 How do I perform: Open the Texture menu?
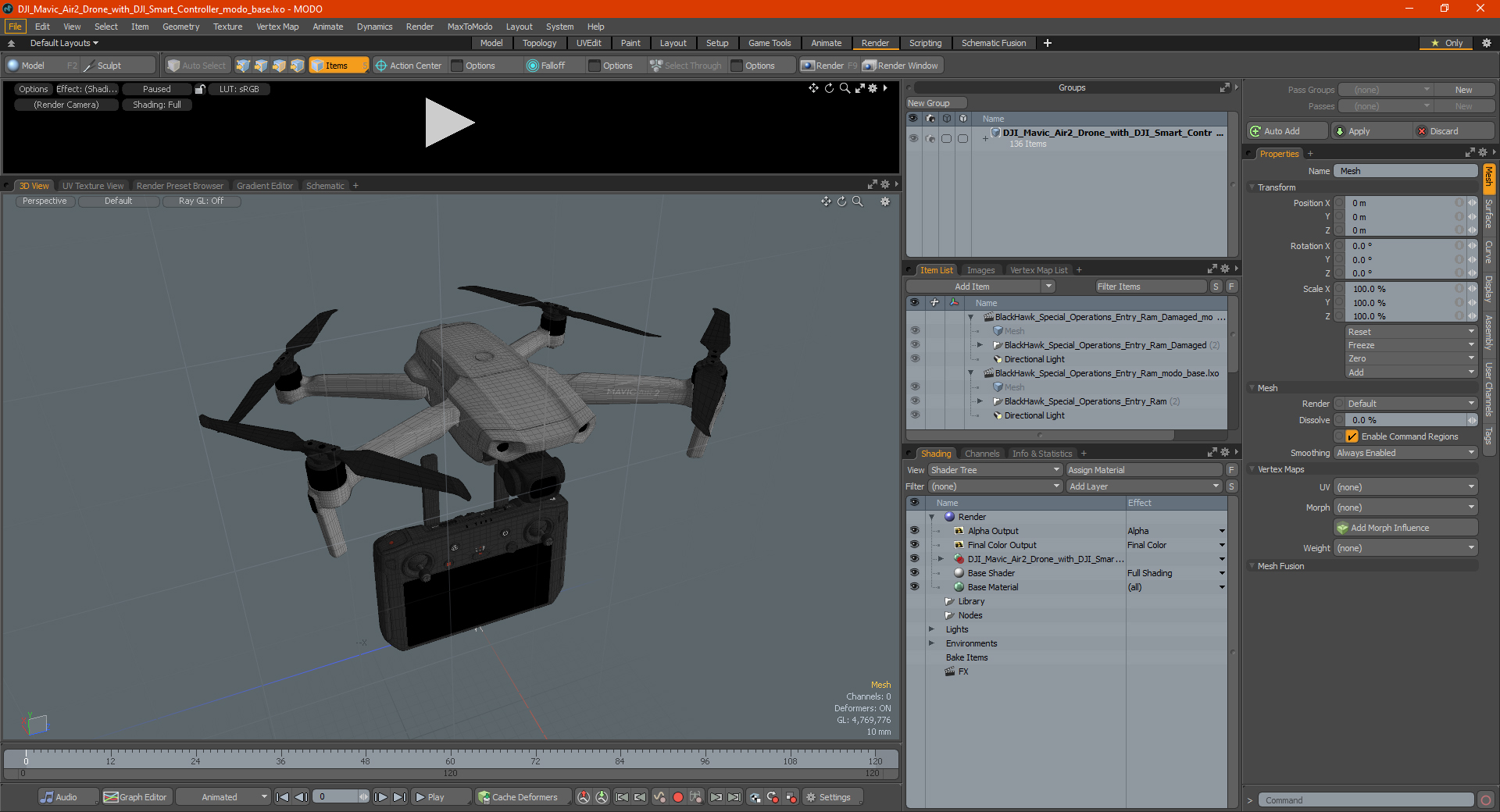pyautogui.click(x=227, y=27)
